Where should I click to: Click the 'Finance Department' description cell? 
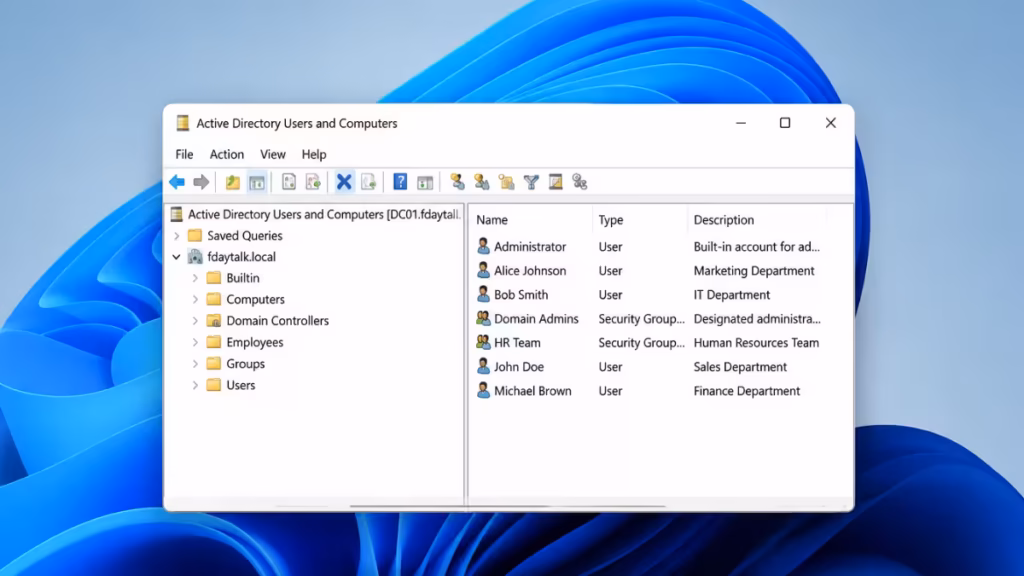[746, 391]
